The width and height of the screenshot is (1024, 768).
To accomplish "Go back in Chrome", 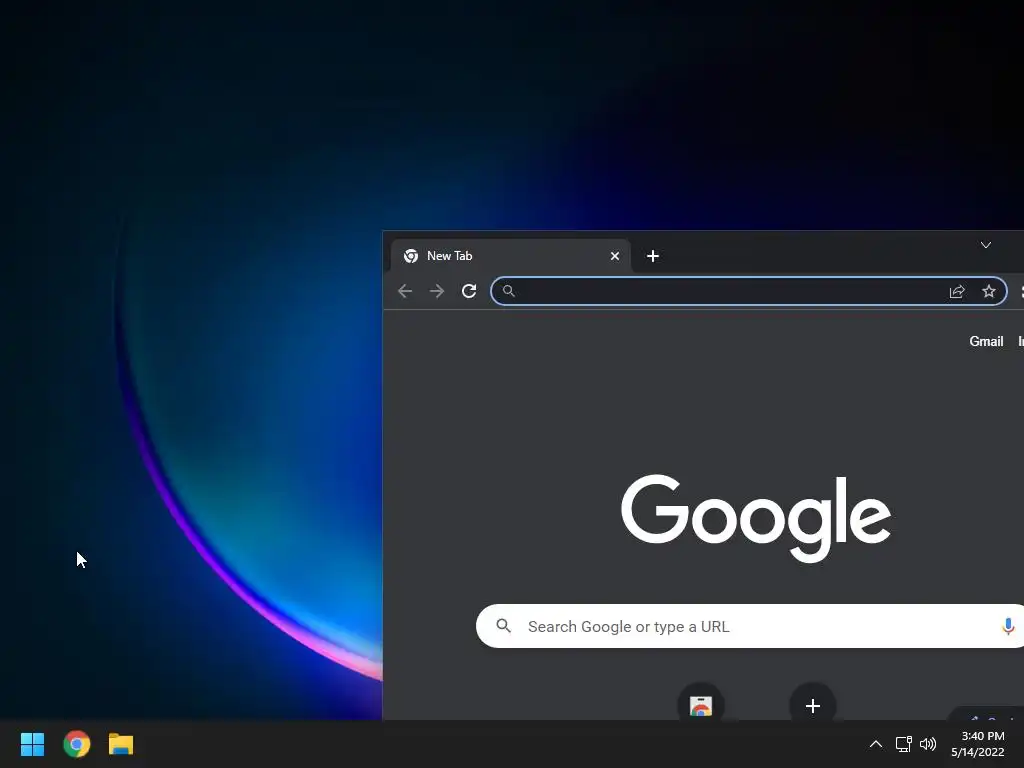I will [x=405, y=291].
